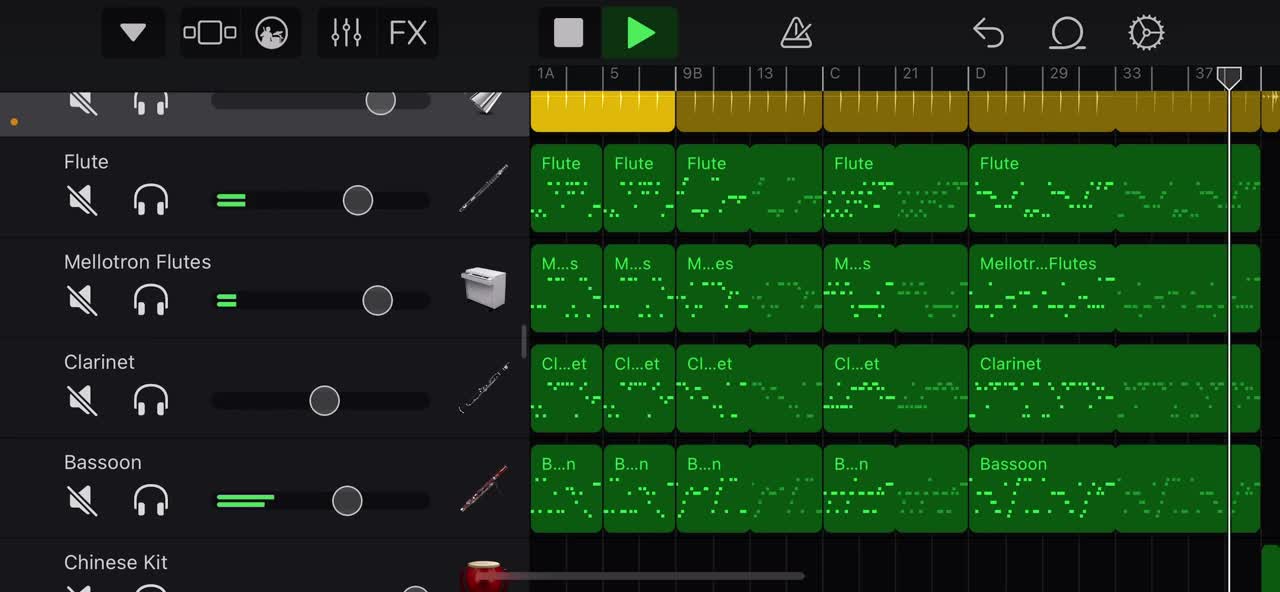The image size is (1280, 592).
Task: Select the track header resize handle
Action: coord(524,342)
